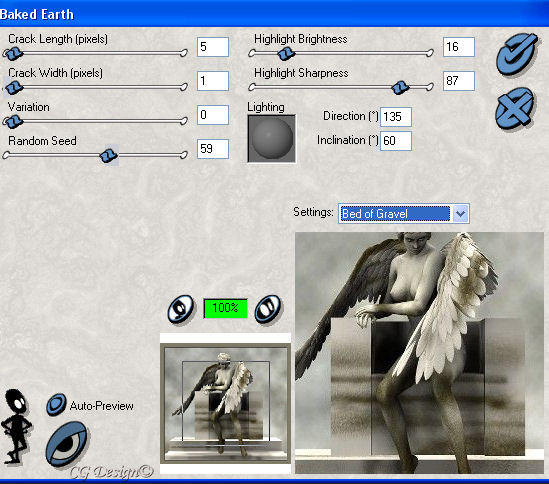Click the Random Seed slider handle
Screen dimensions: 549x484
coord(109,155)
